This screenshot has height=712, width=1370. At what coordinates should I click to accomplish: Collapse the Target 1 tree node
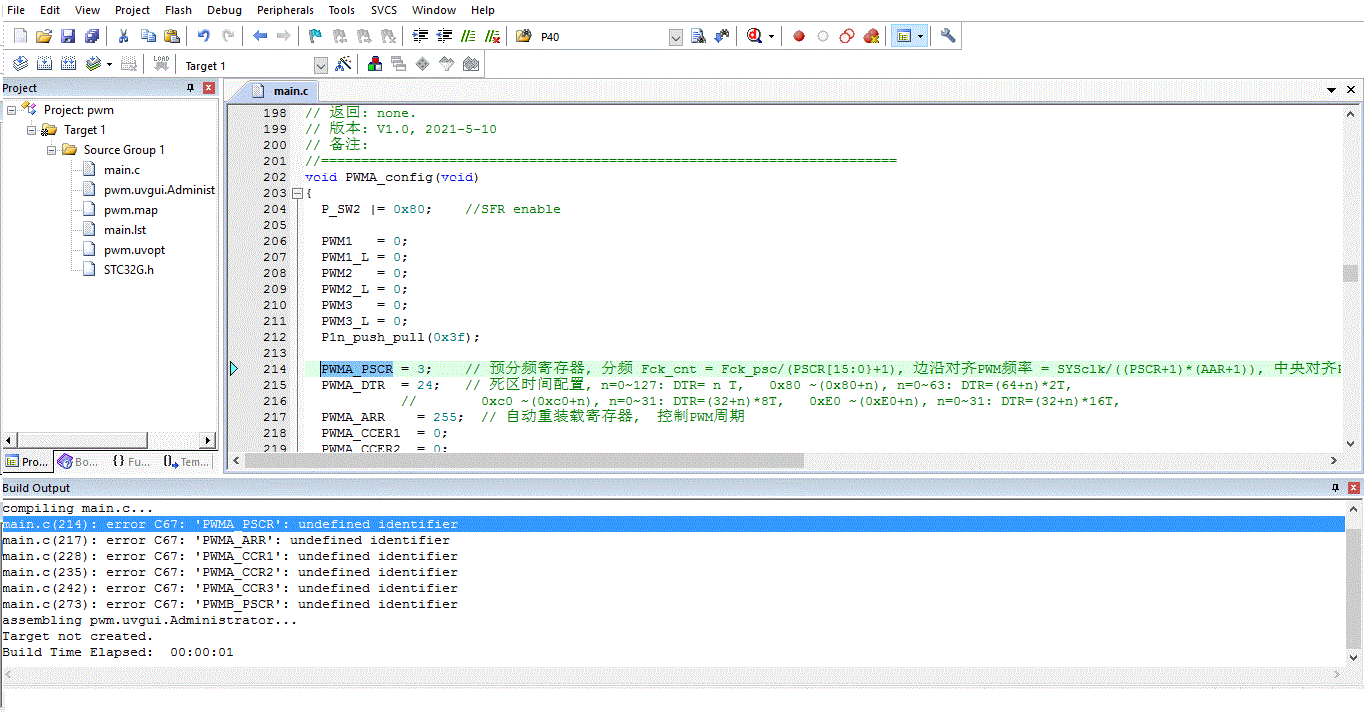[31, 130]
